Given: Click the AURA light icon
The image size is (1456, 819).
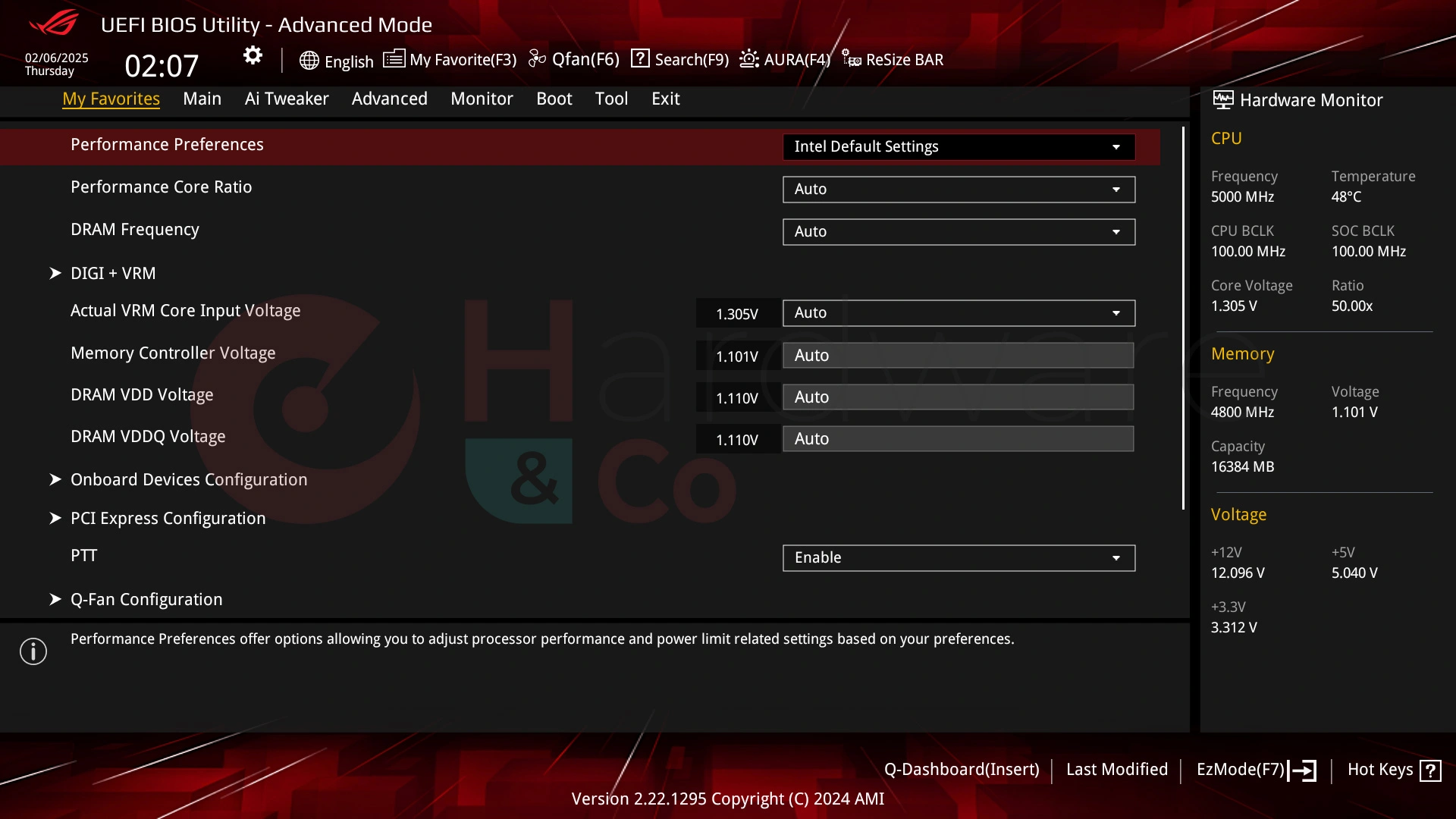Looking at the screenshot, I should pyautogui.click(x=749, y=58).
